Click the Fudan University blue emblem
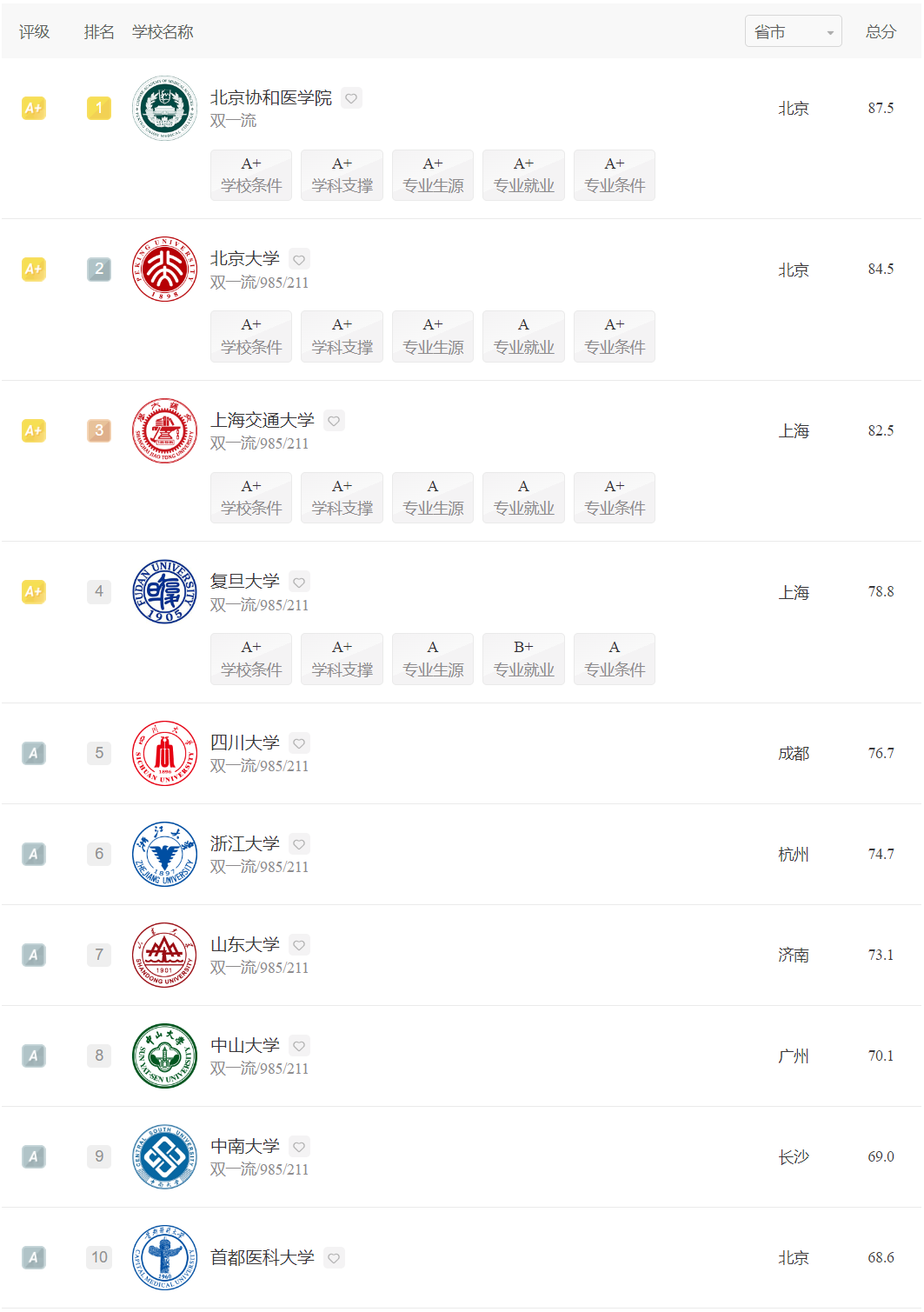924x1312 pixels. click(x=164, y=592)
